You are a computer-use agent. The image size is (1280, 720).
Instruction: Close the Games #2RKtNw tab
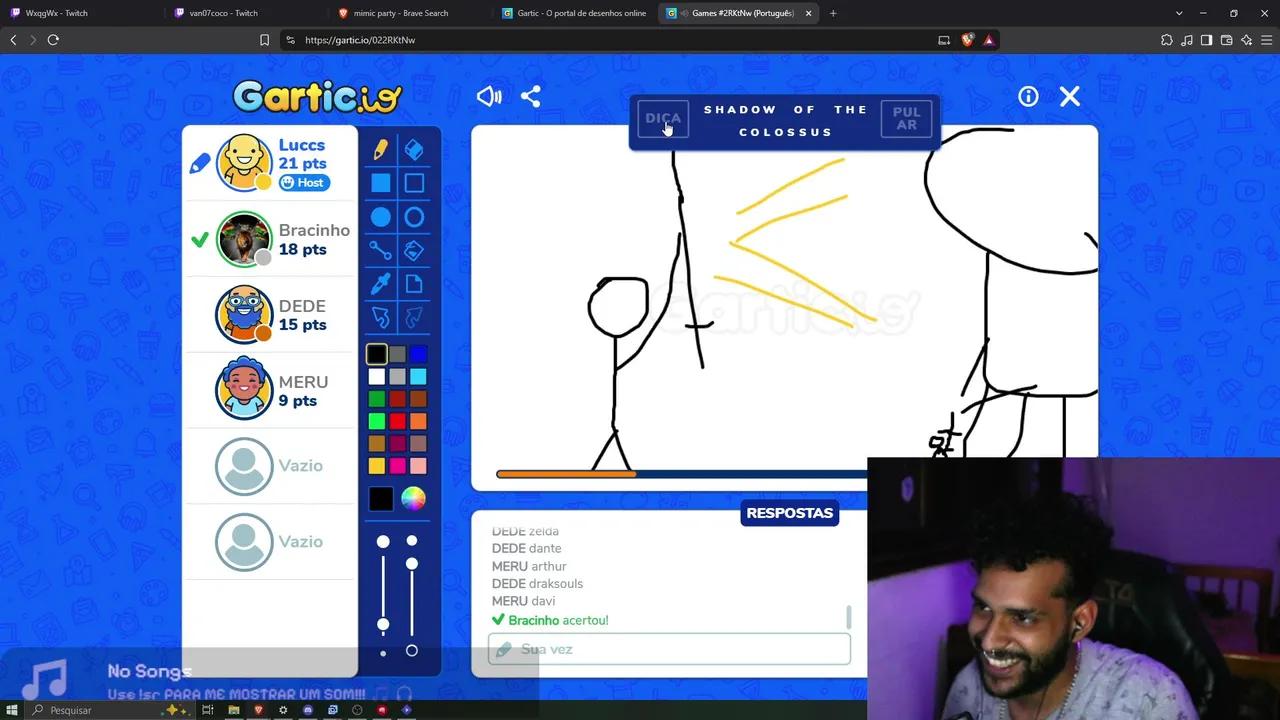[x=808, y=13]
